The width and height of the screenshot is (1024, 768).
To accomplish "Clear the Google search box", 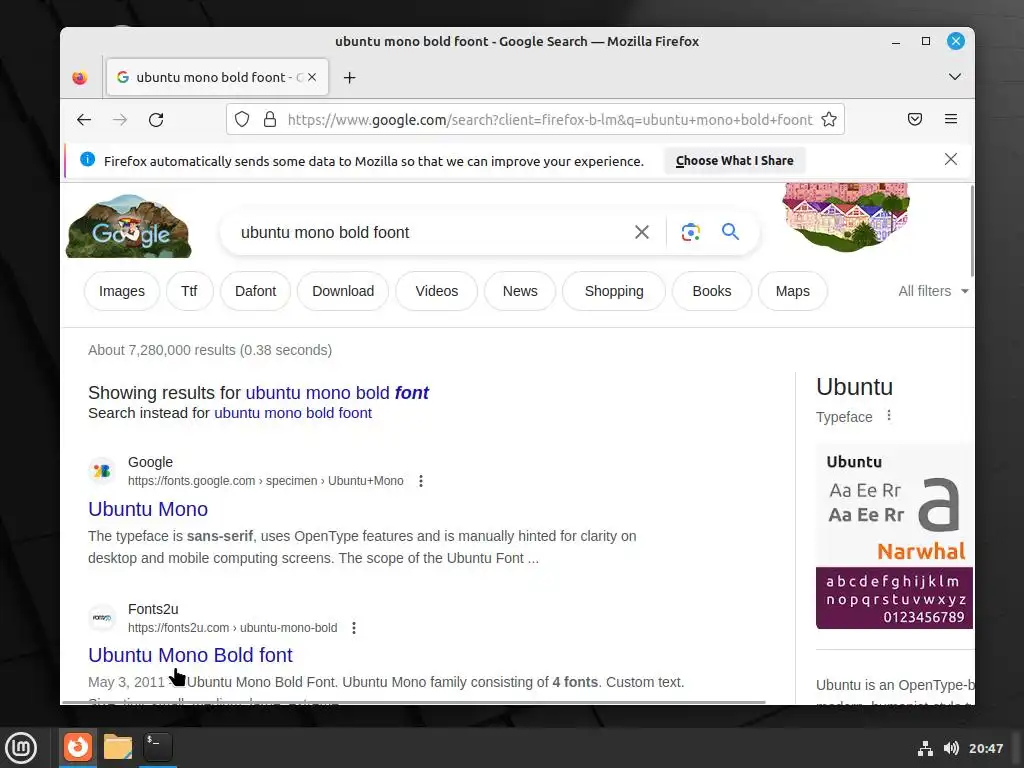I will pyautogui.click(x=642, y=232).
